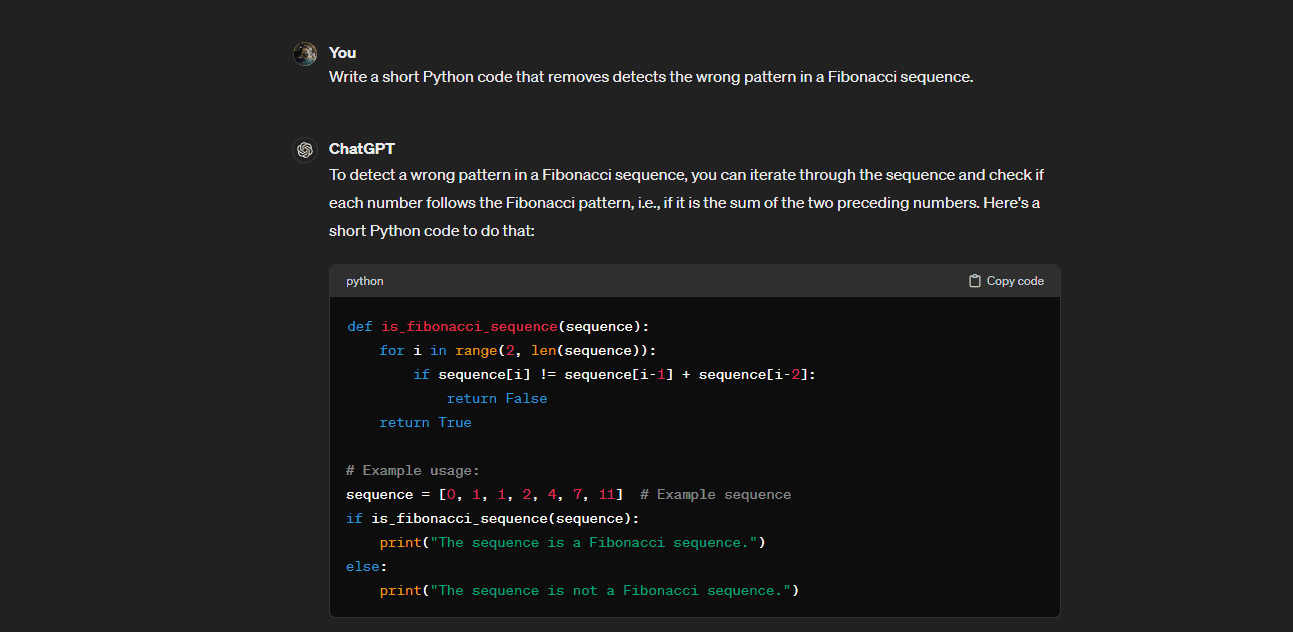
Task: Click the "return False" statement
Action: pos(497,398)
